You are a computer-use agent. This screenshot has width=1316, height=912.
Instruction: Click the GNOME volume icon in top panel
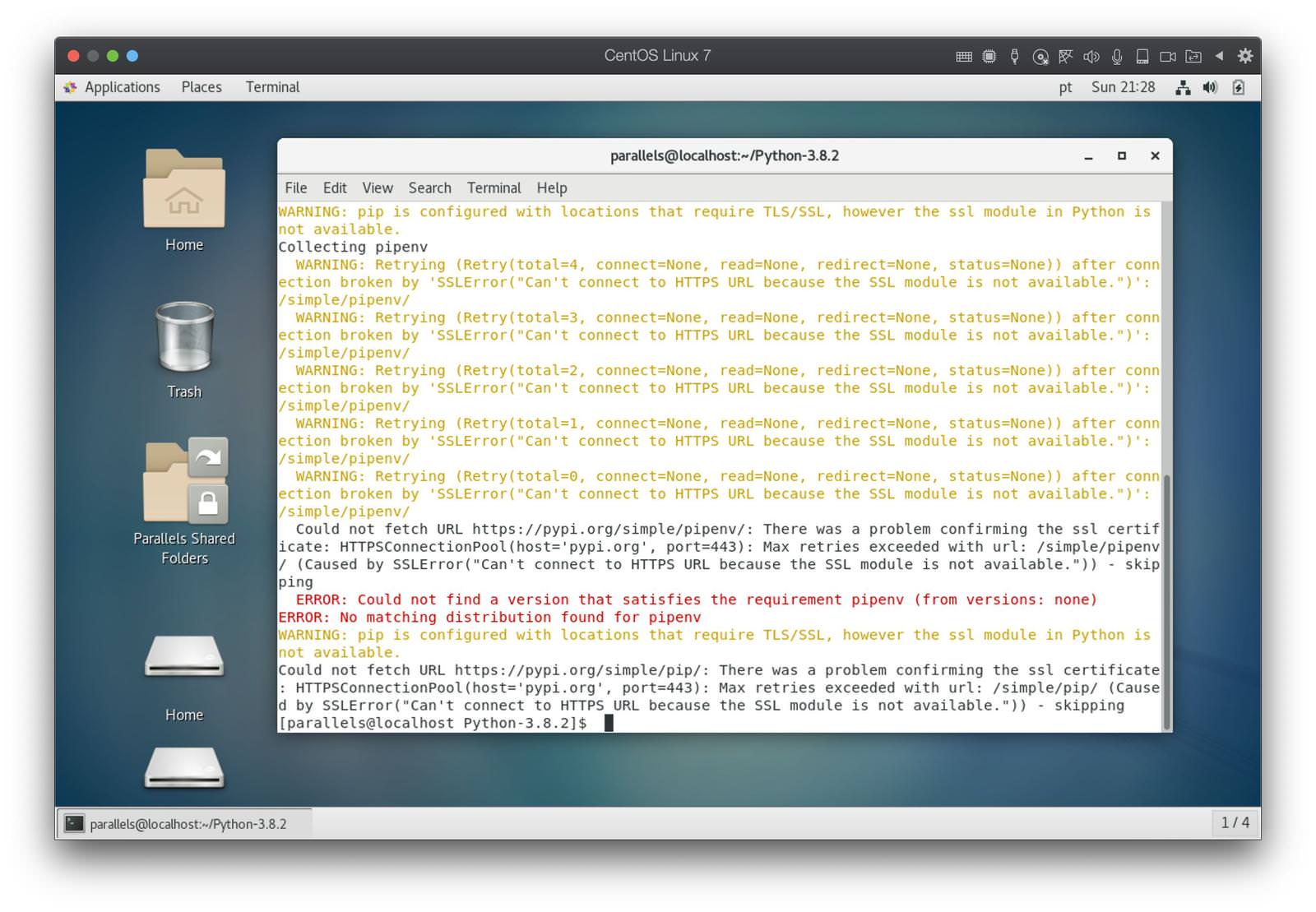pyautogui.click(x=1210, y=87)
